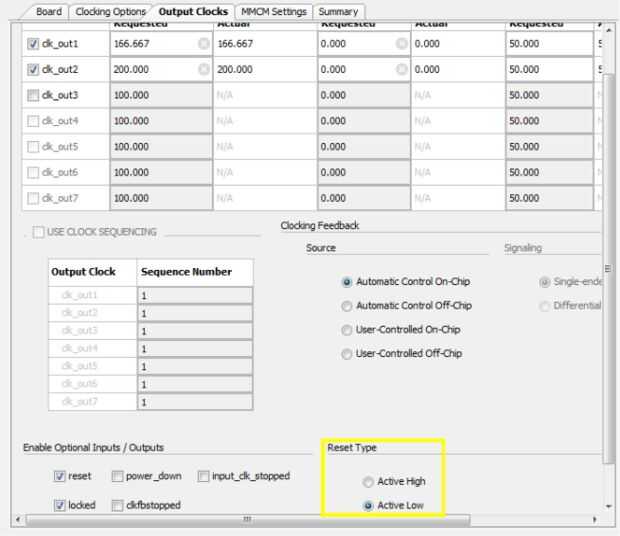Click the Output Clock column header
Screen dimensions: 620x536
(93, 272)
